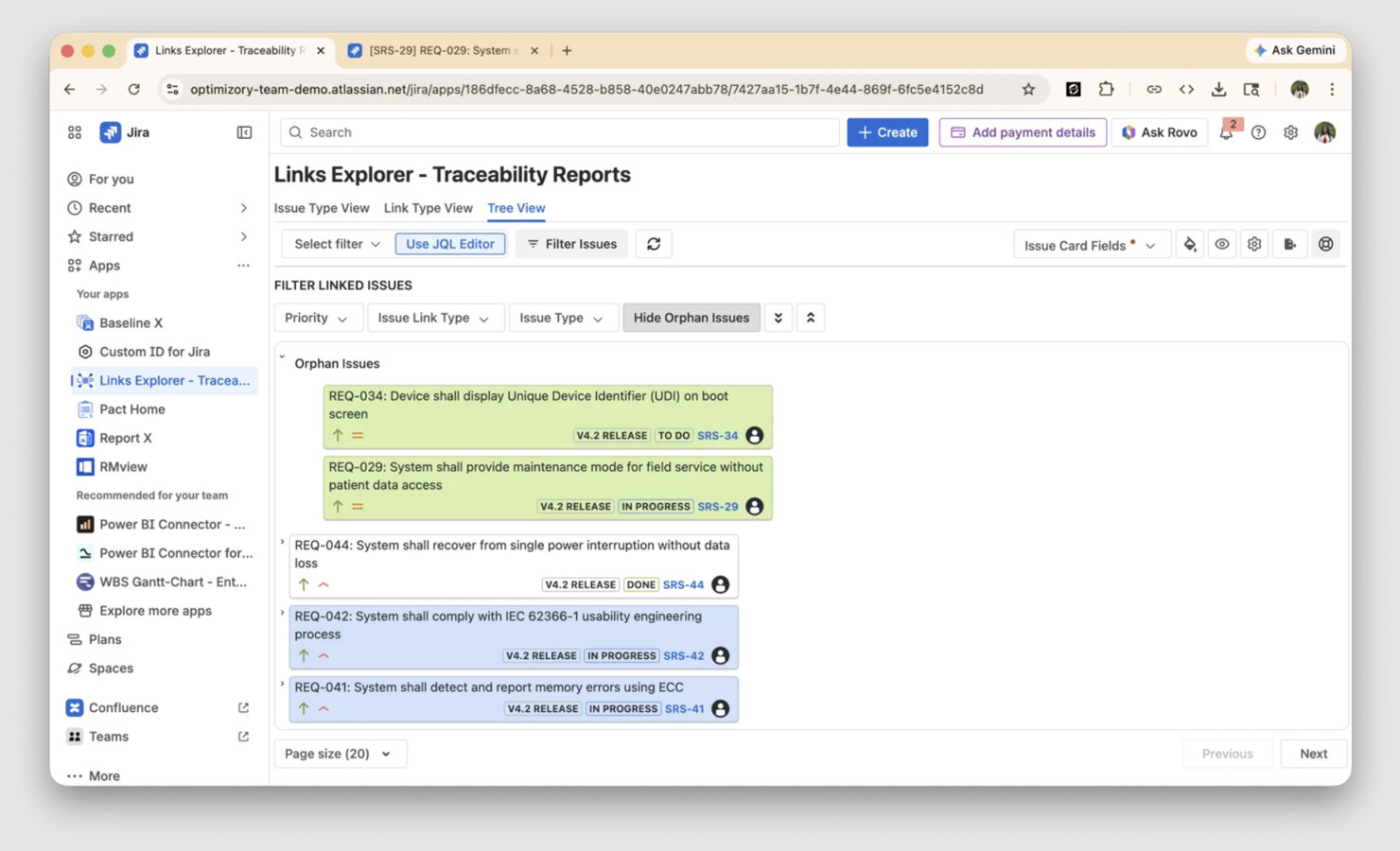Open the Issue Link Type dropdown
Viewport: 1400px width, 851px height.
pos(434,318)
